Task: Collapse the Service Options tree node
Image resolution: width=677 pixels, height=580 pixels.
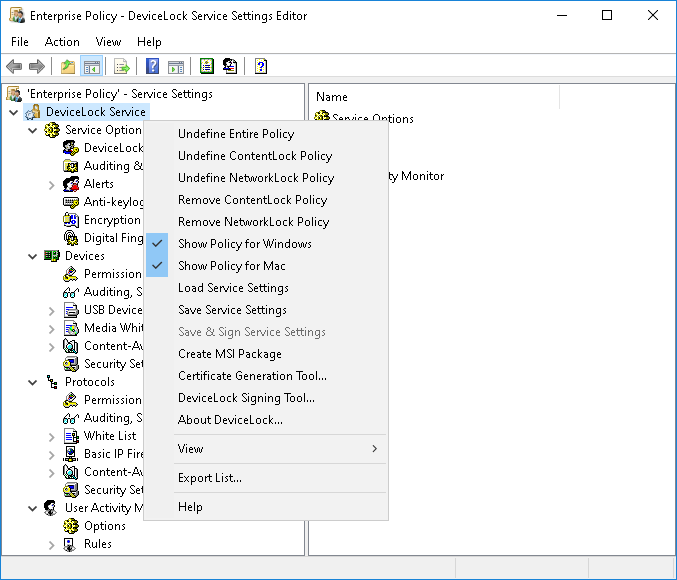Action: click(33, 130)
